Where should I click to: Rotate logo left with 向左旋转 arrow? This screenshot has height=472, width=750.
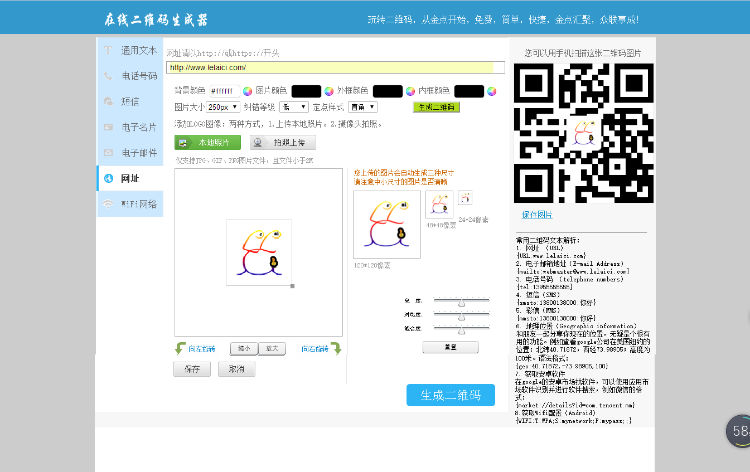pos(180,349)
